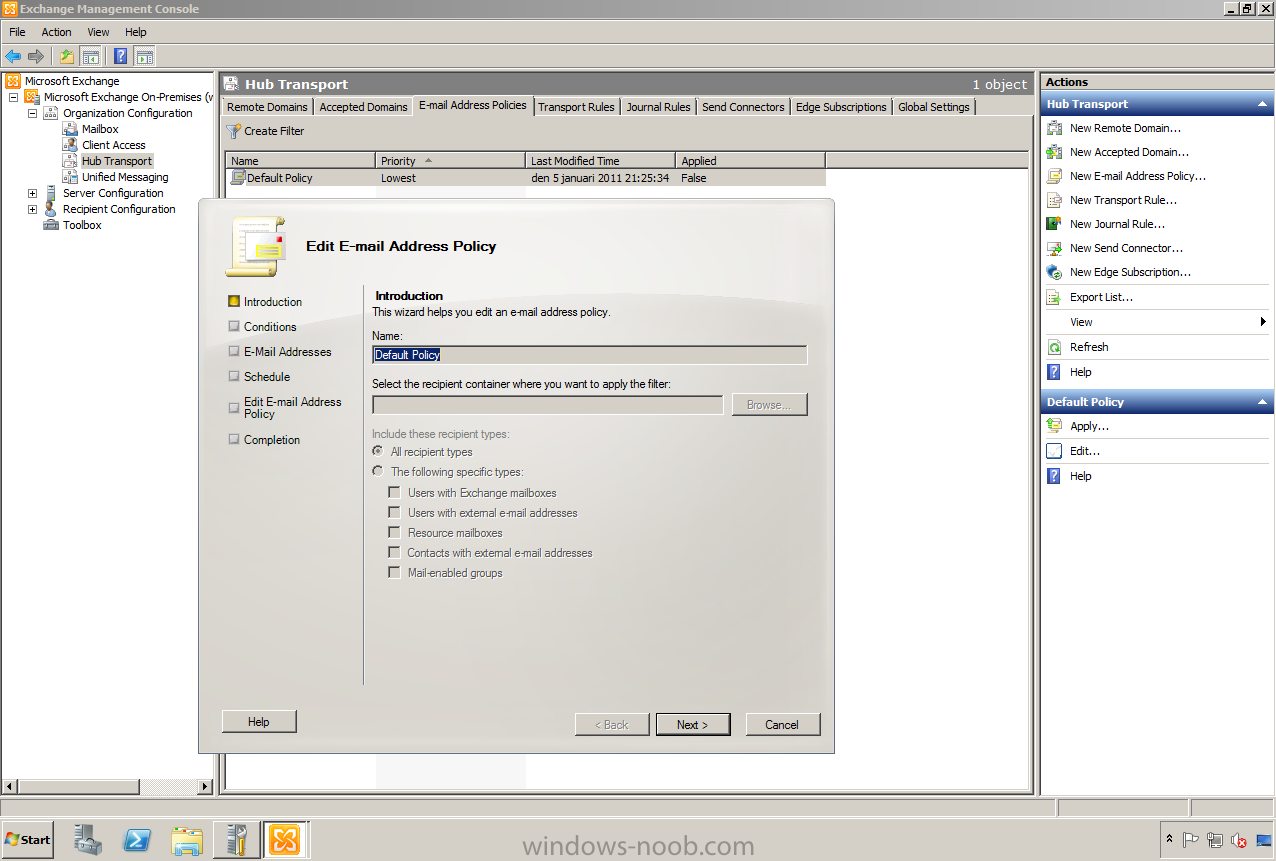Click the Export List action icon
The width and height of the screenshot is (1276, 861).
tap(1054, 297)
